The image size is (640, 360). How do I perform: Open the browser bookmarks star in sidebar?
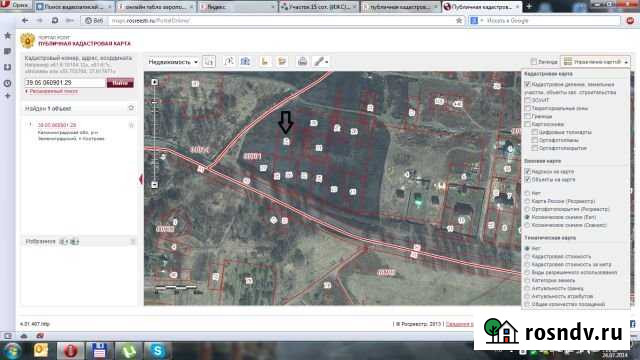click(7, 36)
